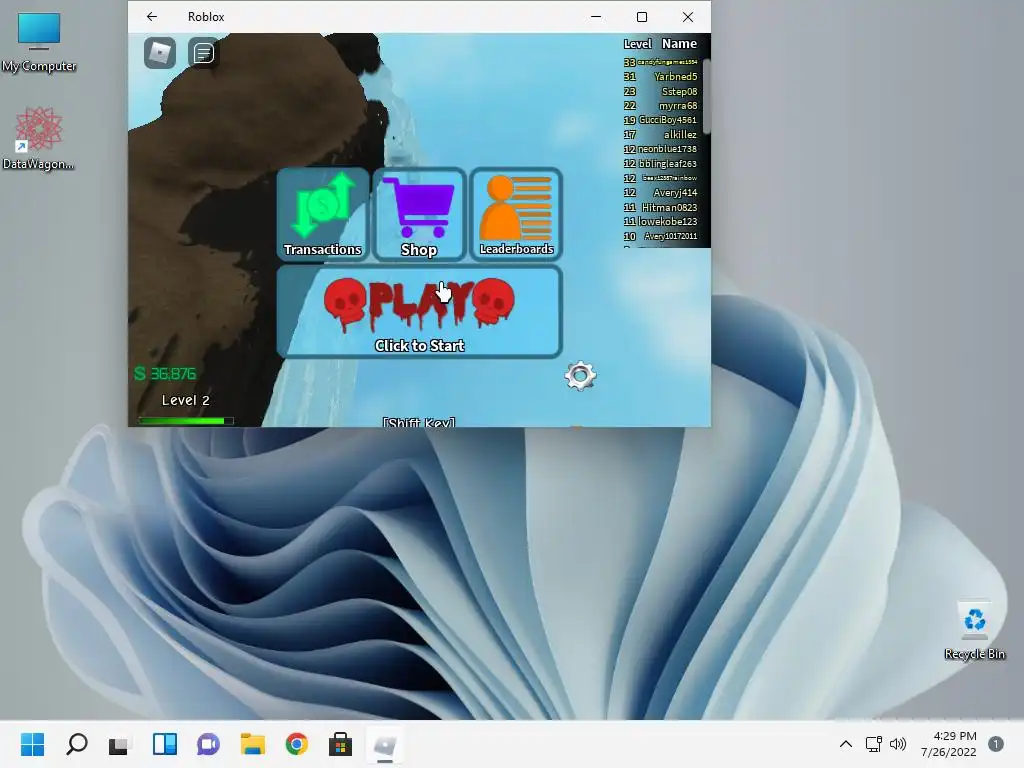
Task: Select the Recycle Bin desktop icon
Action: 974,630
